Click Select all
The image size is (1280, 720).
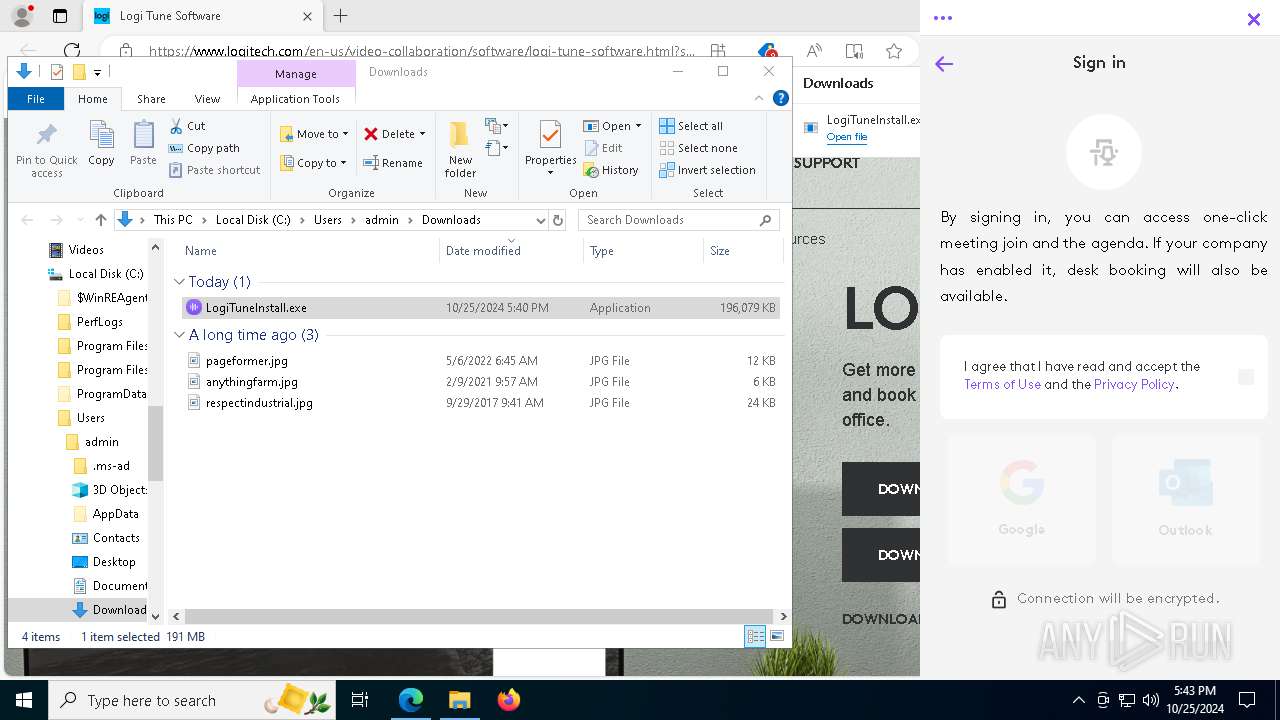691,126
